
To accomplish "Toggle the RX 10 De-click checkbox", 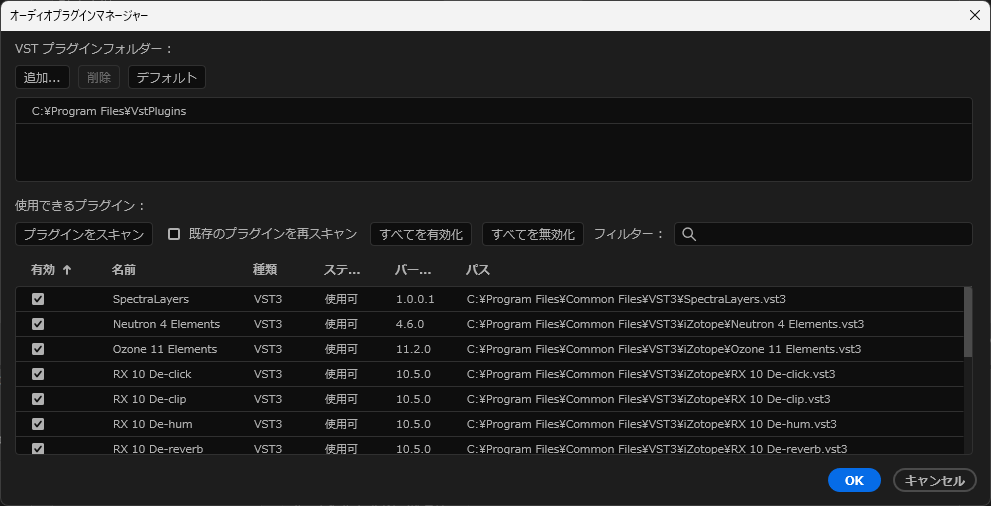I will click(38, 374).
